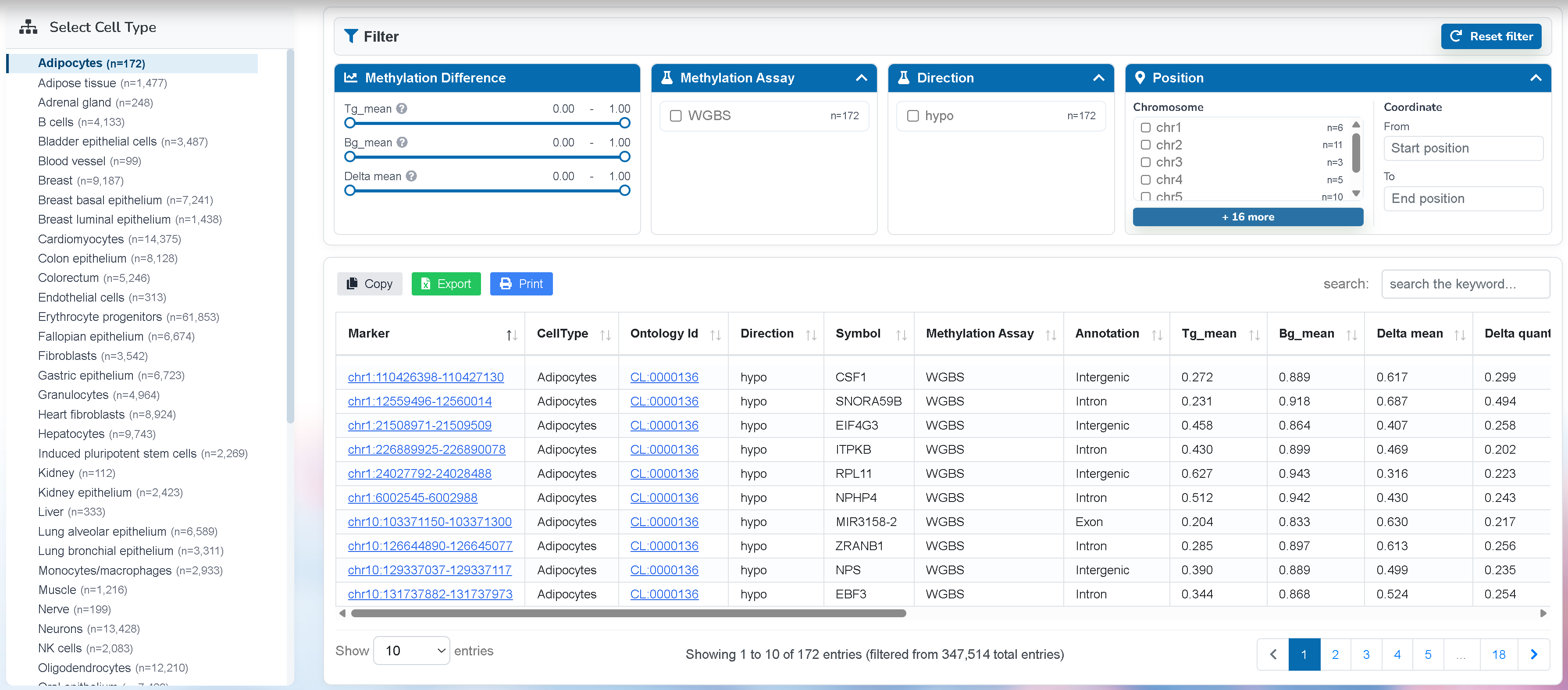Tick the chr3 chromosome checkbox
The image size is (1568, 690).
point(1146,163)
